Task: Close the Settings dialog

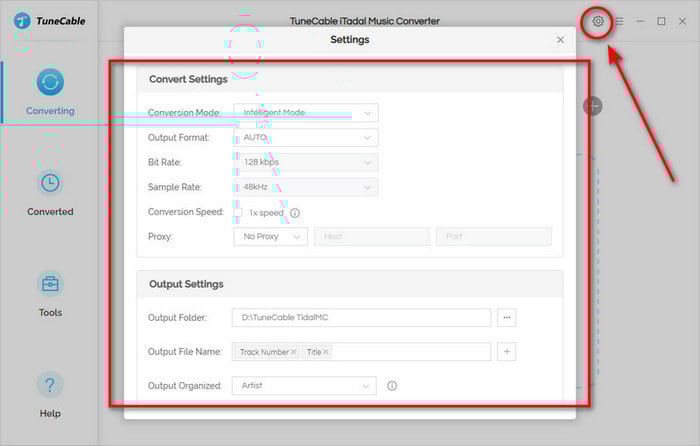Action: click(x=560, y=40)
